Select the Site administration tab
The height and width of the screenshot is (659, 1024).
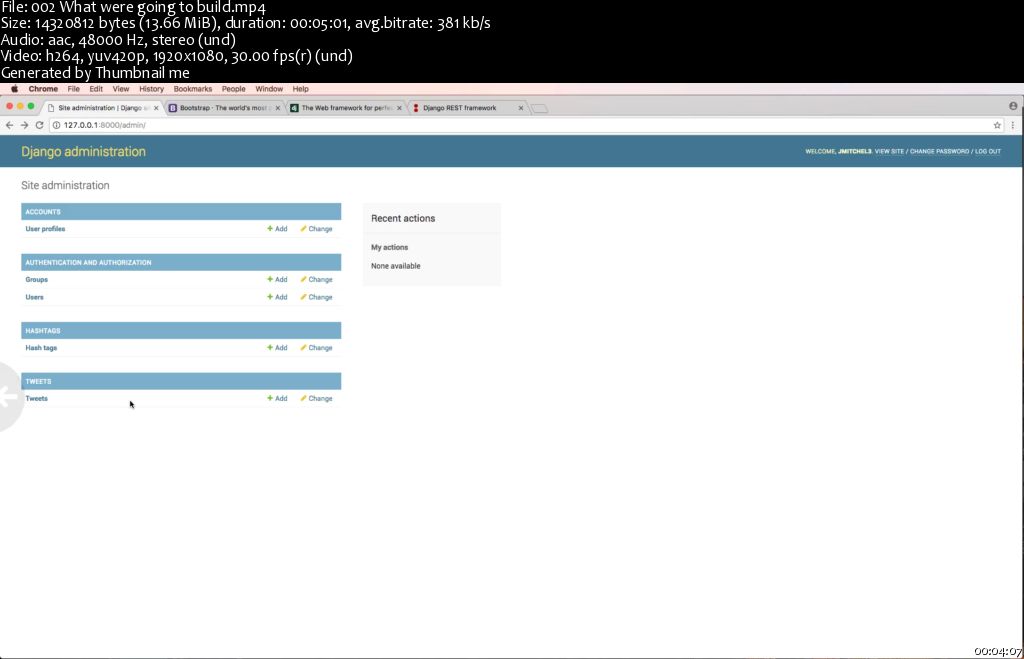point(103,108)
